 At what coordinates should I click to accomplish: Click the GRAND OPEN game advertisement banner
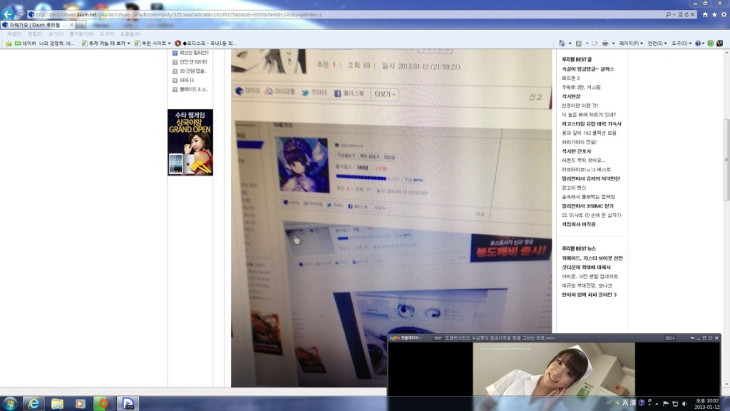(x=190, y=142)
